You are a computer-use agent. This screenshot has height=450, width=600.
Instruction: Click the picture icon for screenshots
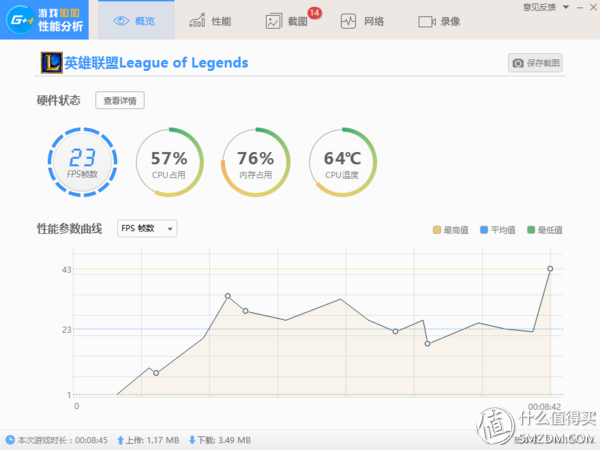(273, 21)
